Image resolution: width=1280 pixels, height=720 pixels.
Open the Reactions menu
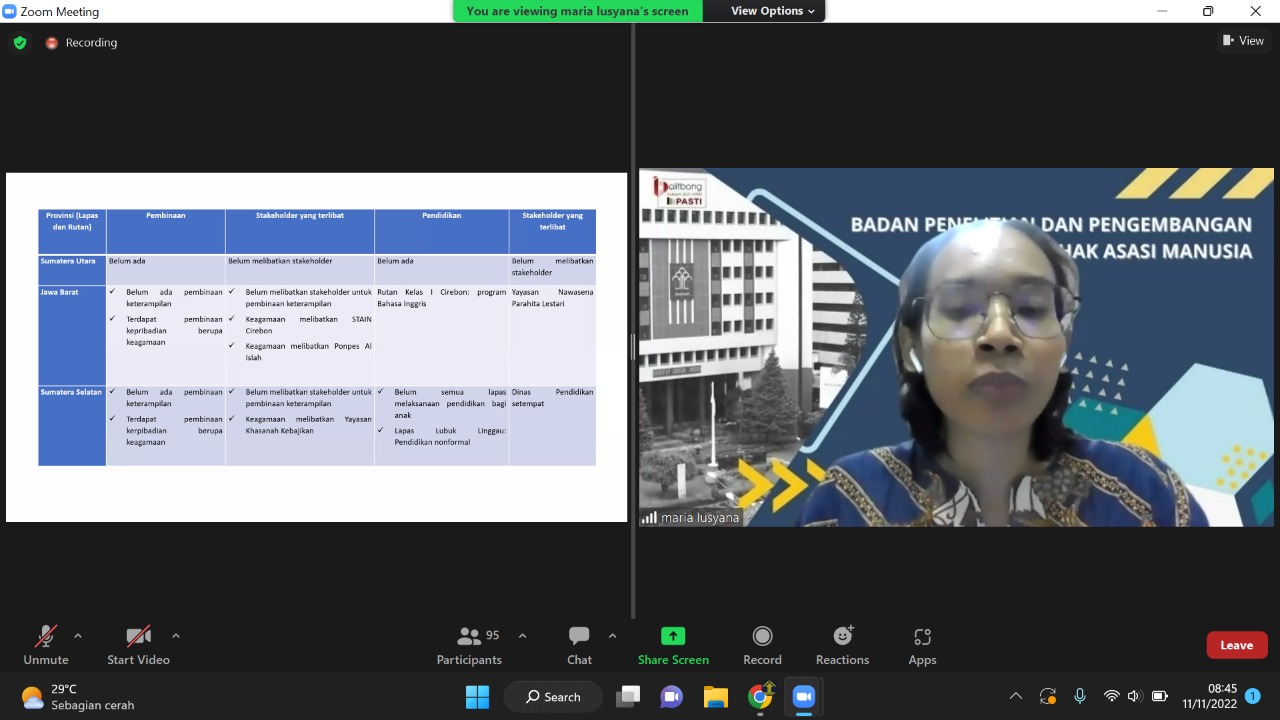pos(842,645)
